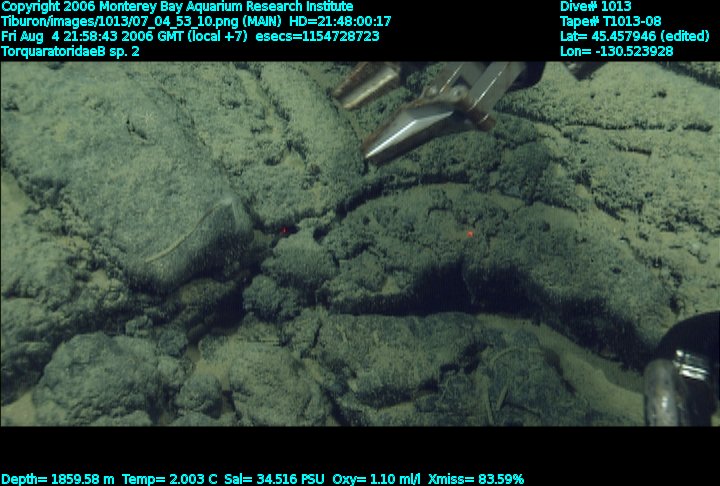Screen dimensions: 720x486
Task: Click the "HD=21:48:00:17" timecode
Action: click(340, 22)
